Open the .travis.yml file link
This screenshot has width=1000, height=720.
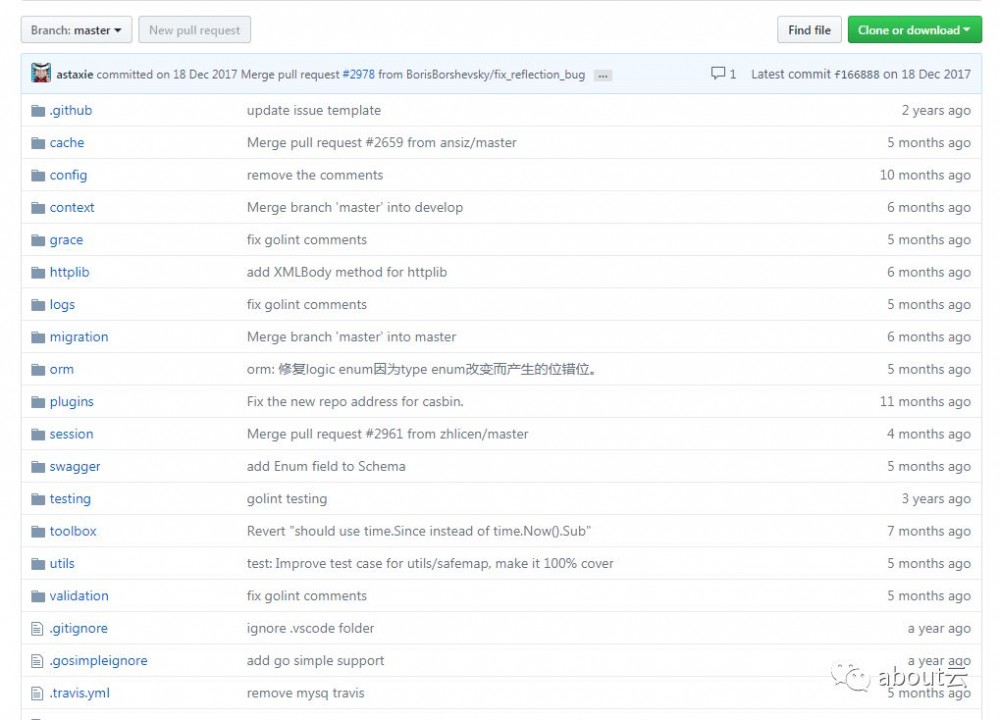pyautogui.click(x=80, y=693)
